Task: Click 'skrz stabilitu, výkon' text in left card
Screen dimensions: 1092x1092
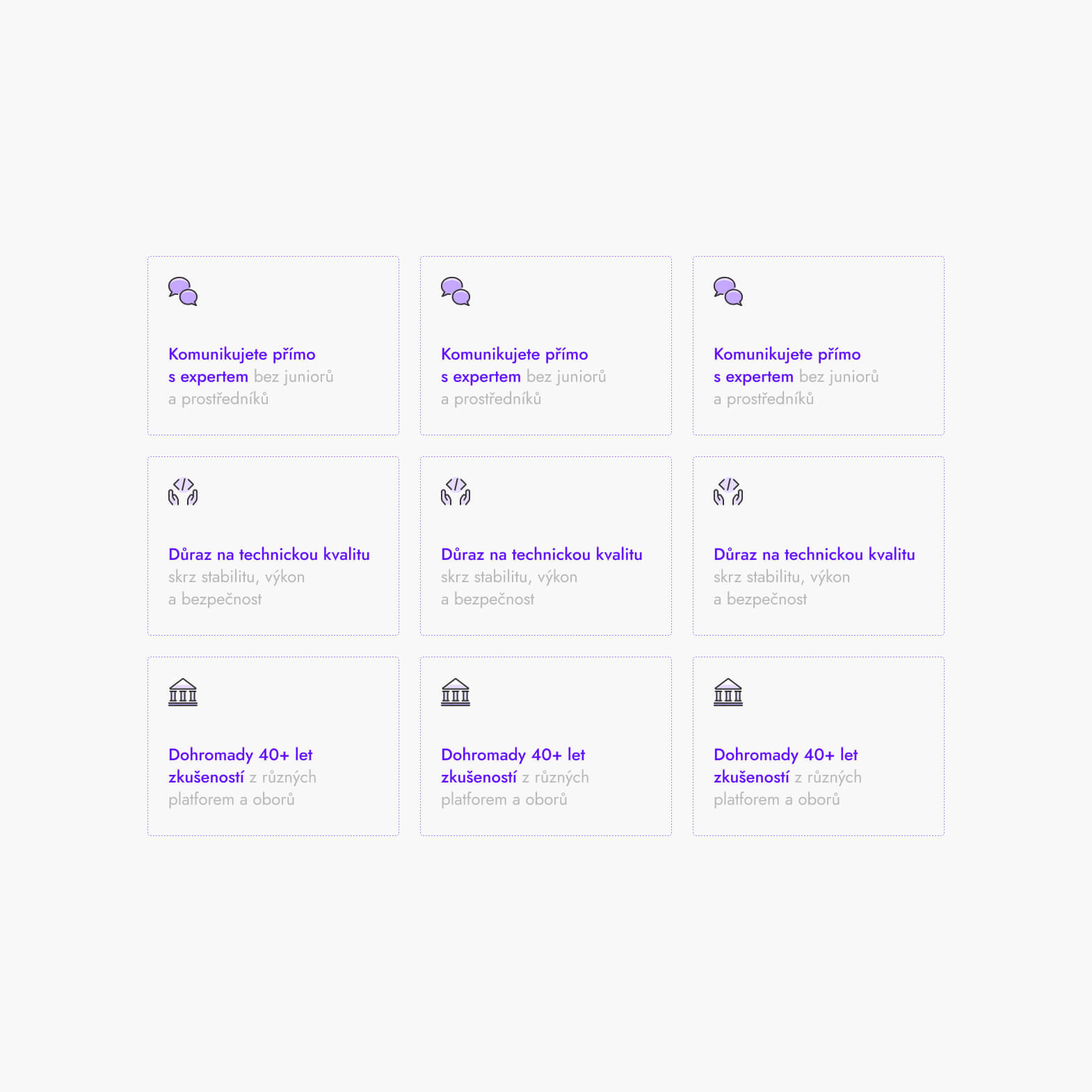Action: point(236,577)
